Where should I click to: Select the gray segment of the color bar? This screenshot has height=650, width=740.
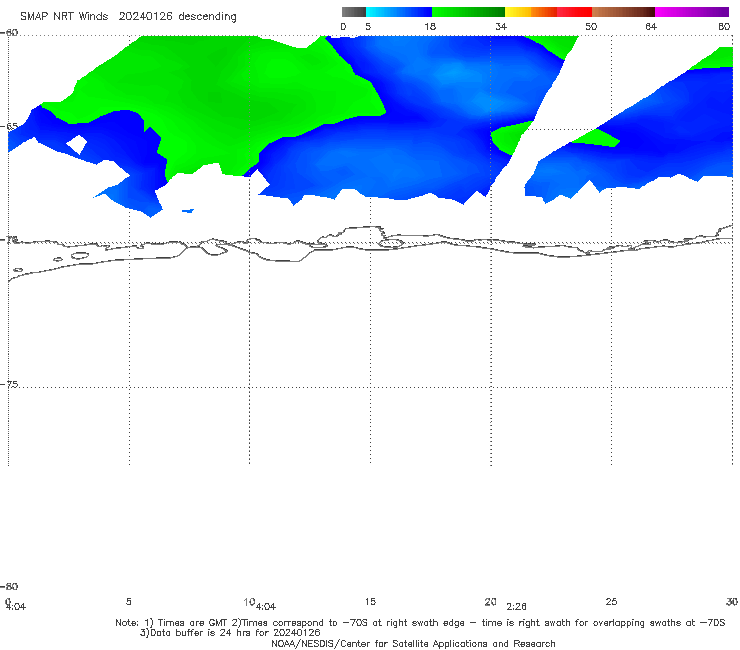pos(353,12)
